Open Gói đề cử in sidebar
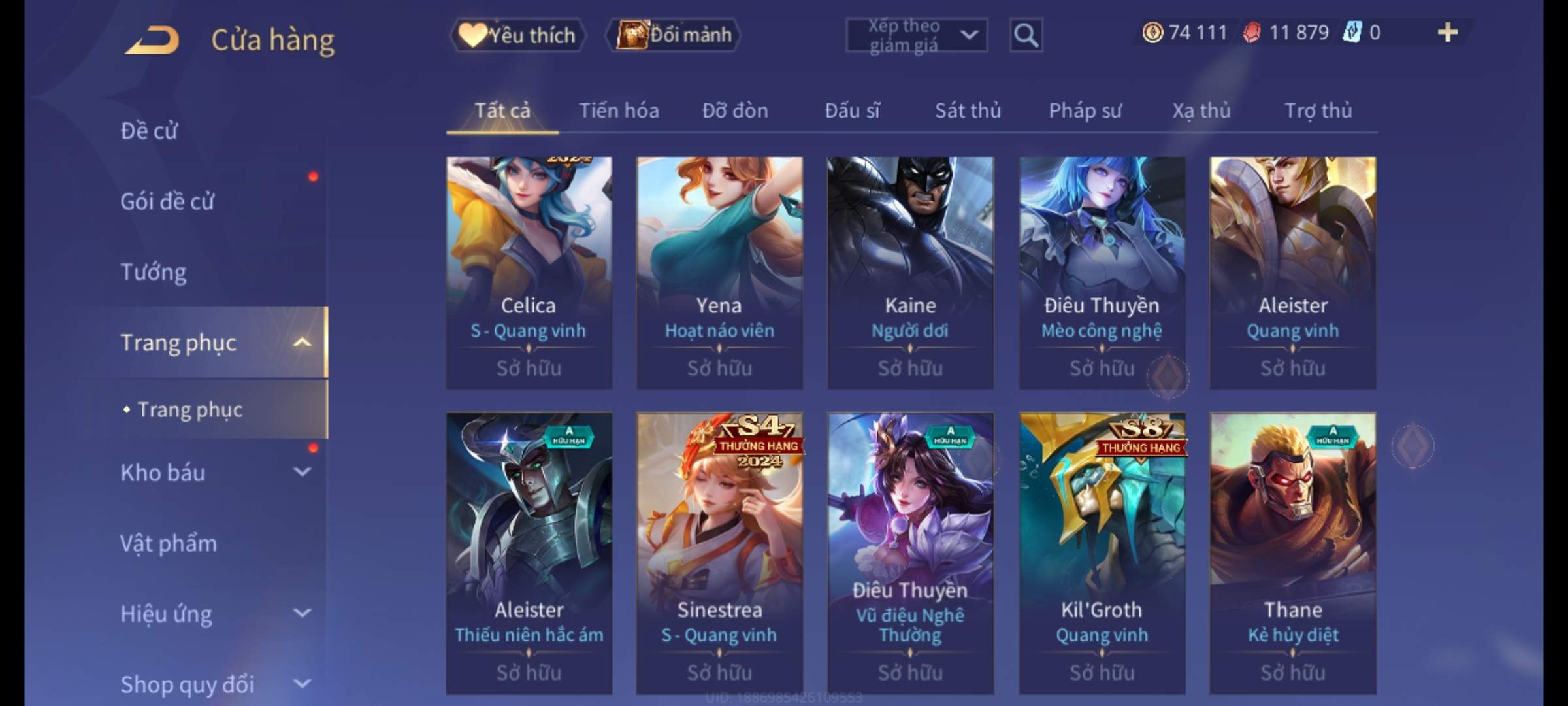 [167, 201]
